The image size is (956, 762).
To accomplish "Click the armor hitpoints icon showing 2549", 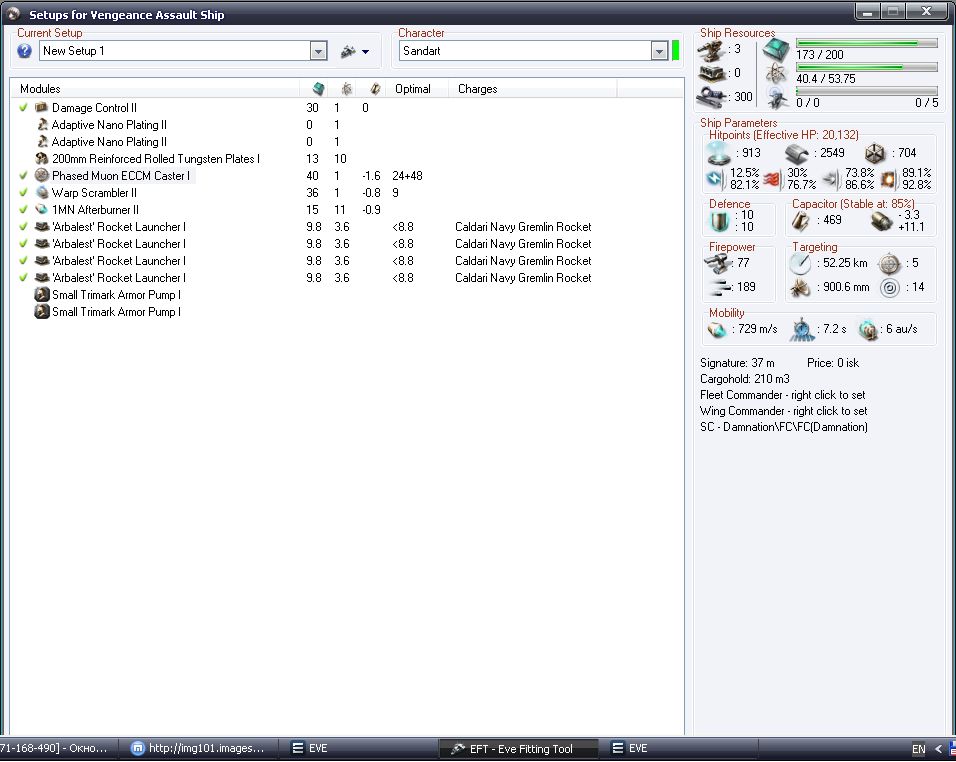I will pos(796,154).
